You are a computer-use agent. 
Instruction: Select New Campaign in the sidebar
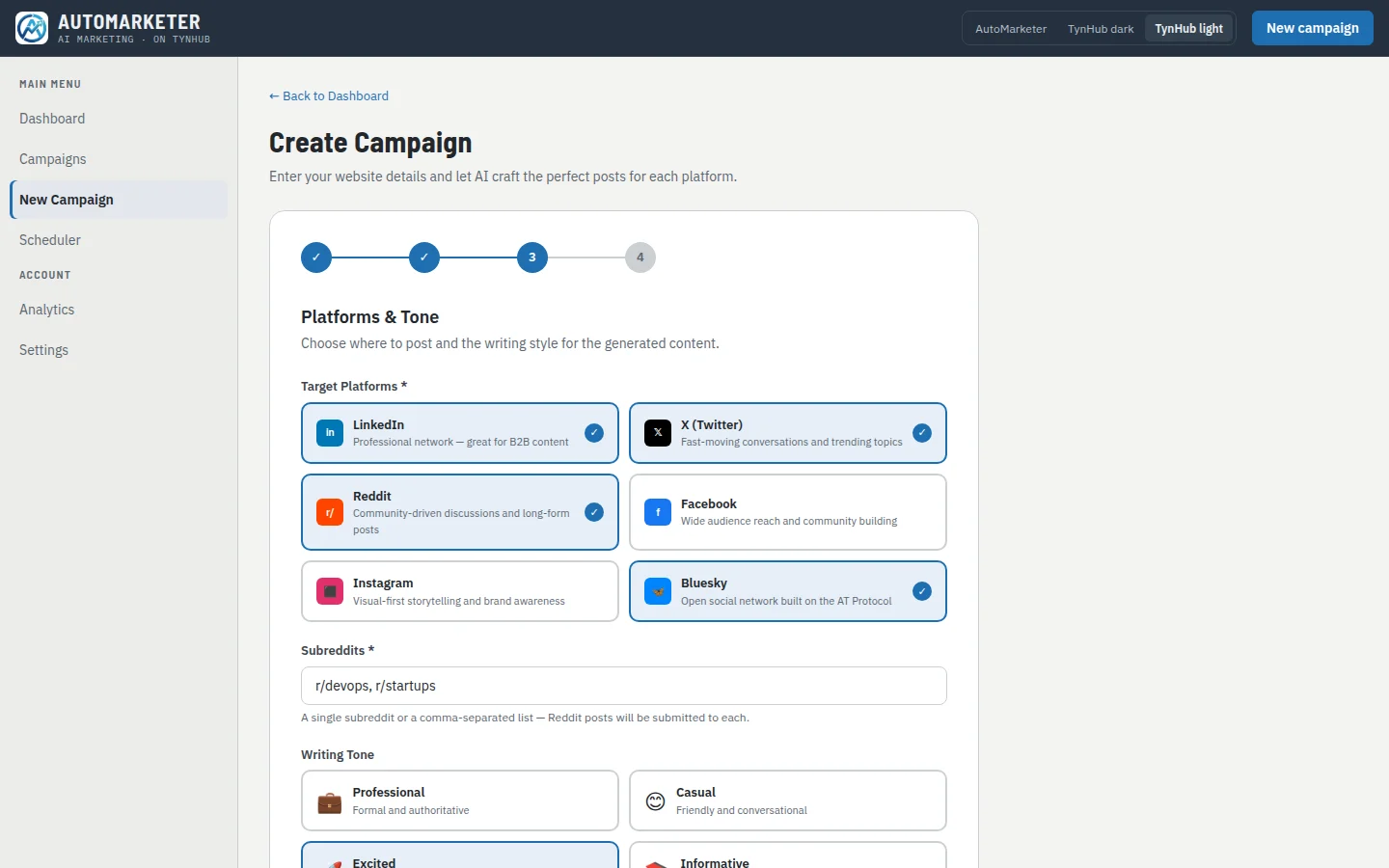119,200
